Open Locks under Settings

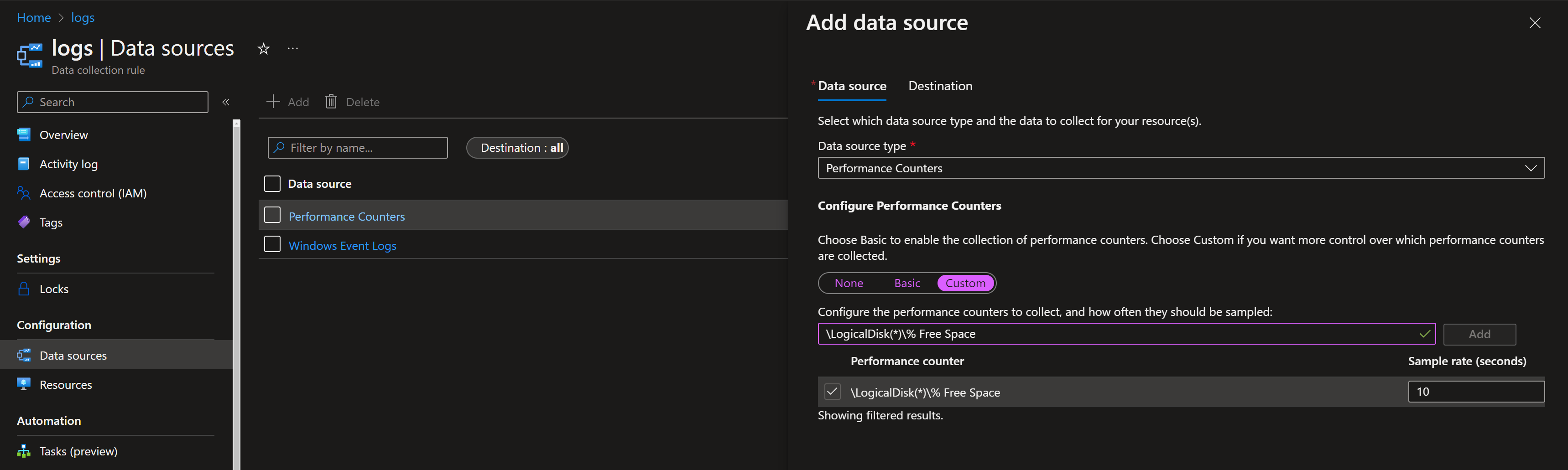53,289
